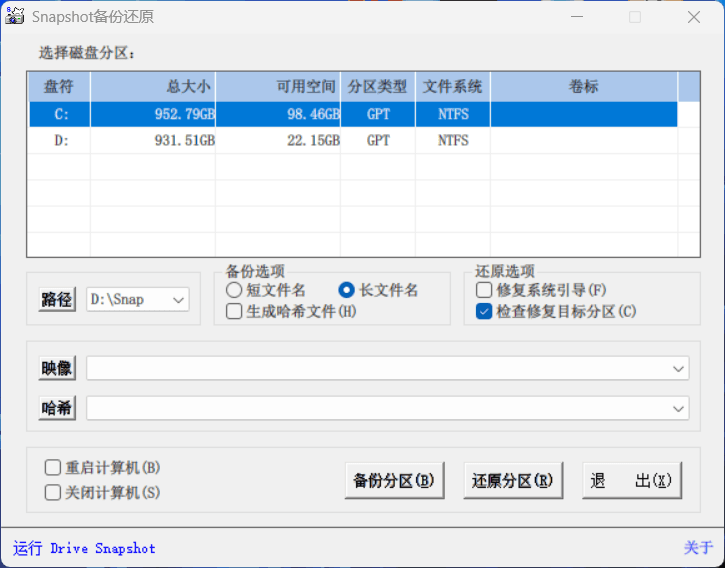Screen dimensions: 725x568
Task: Click the backup partition (备份分区) button
Action: click(x=394, y=481)
